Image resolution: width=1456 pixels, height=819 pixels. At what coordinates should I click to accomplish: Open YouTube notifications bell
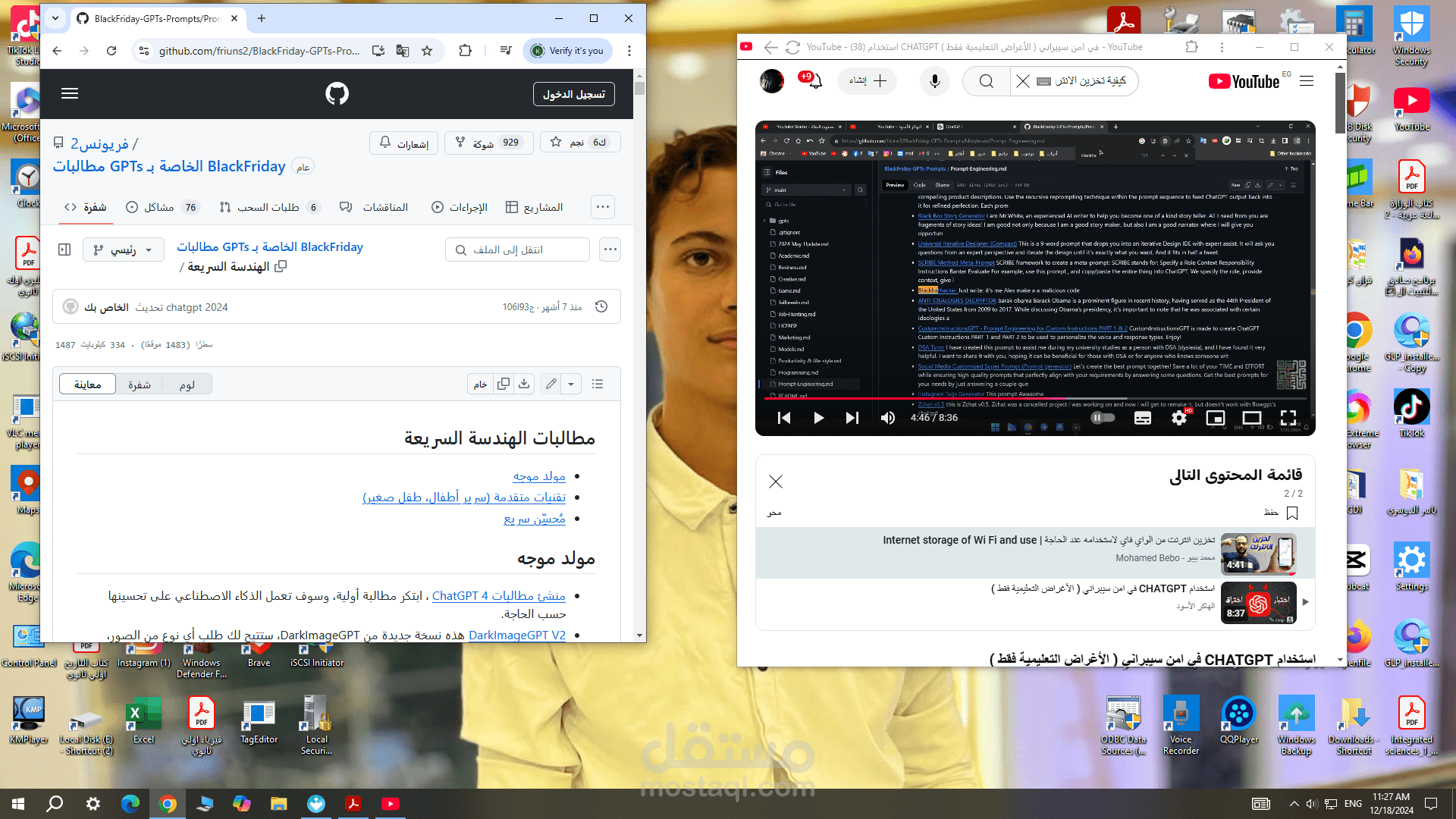click(814, 81)
